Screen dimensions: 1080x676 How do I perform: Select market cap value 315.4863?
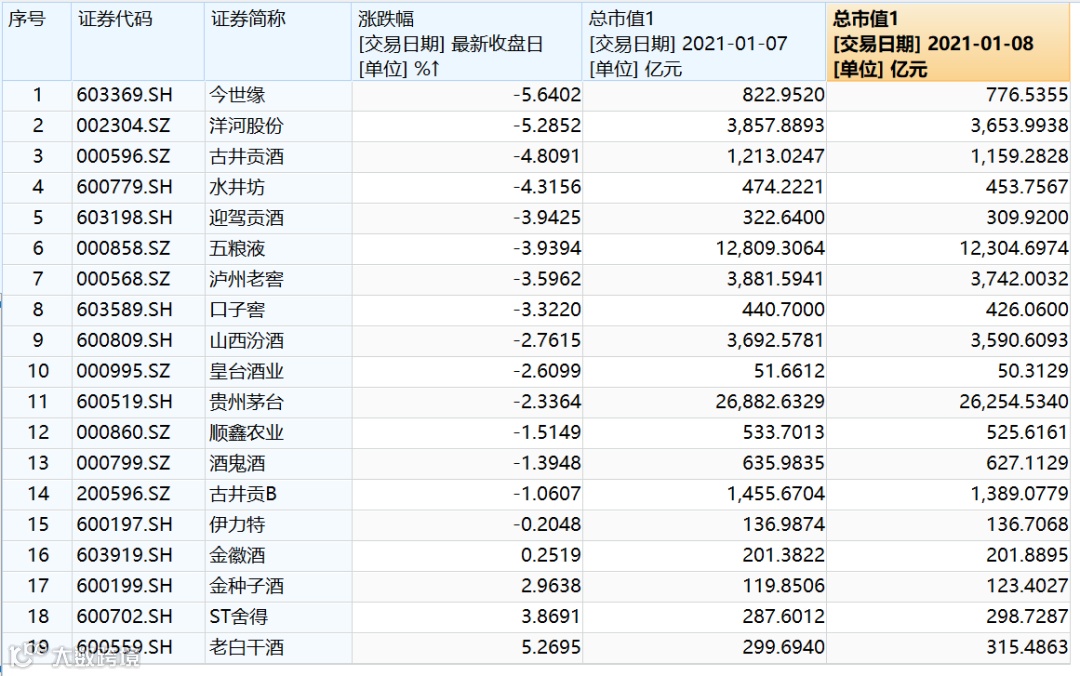(x=1027, y=647)
